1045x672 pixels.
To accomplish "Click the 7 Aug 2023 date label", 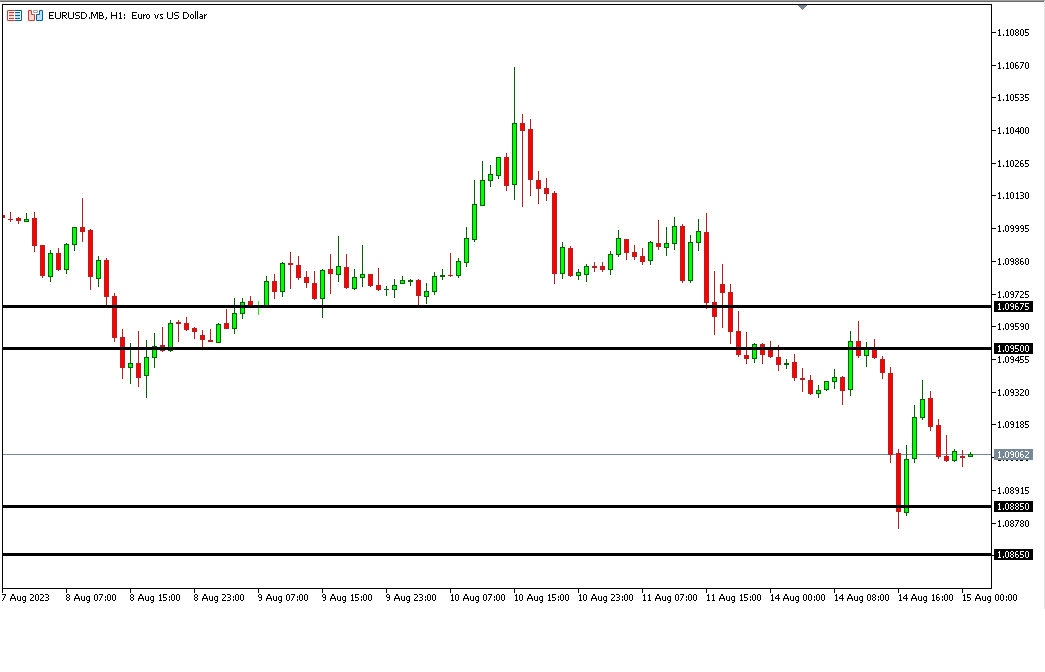I will [26, 598].
